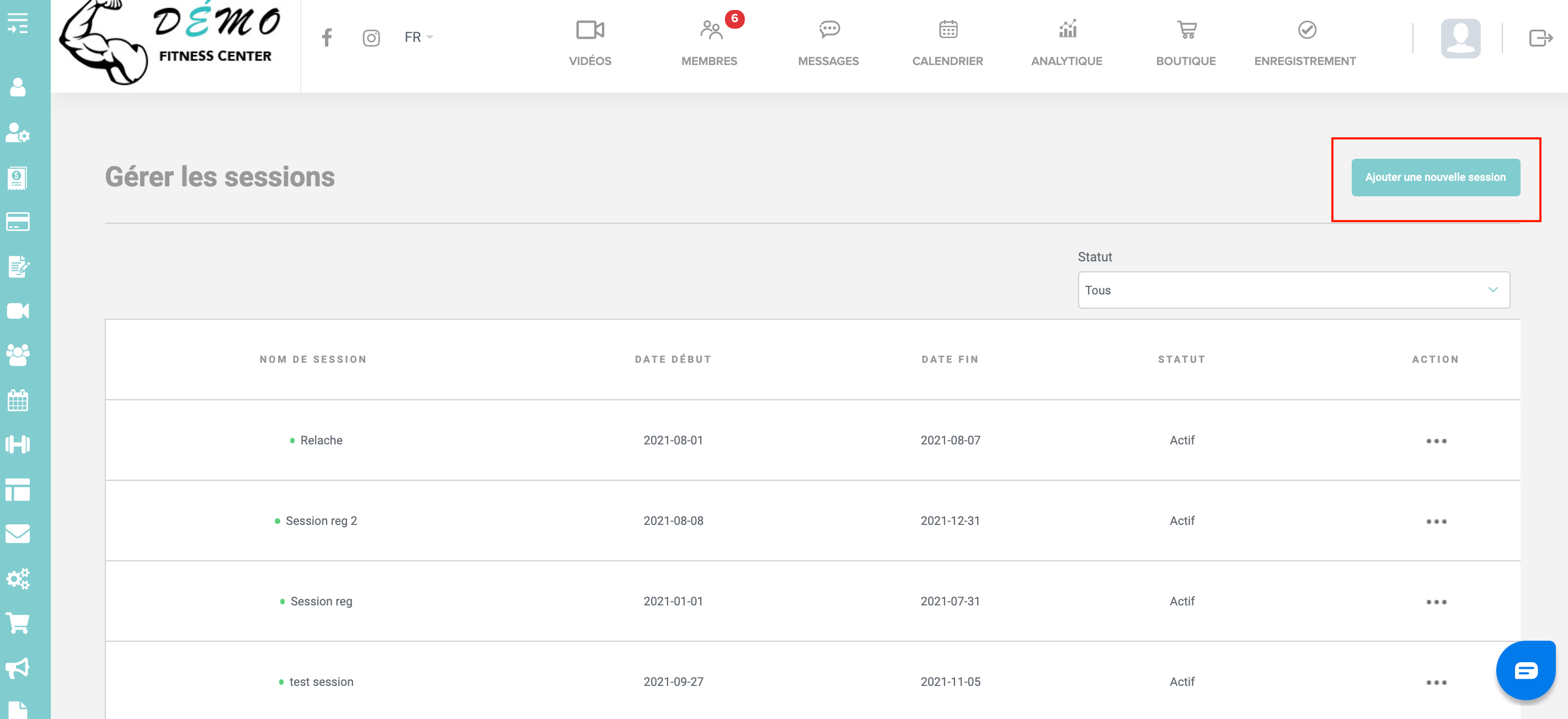Click start date 2021-09-27
1568x719 pixels.
[673, 682]
